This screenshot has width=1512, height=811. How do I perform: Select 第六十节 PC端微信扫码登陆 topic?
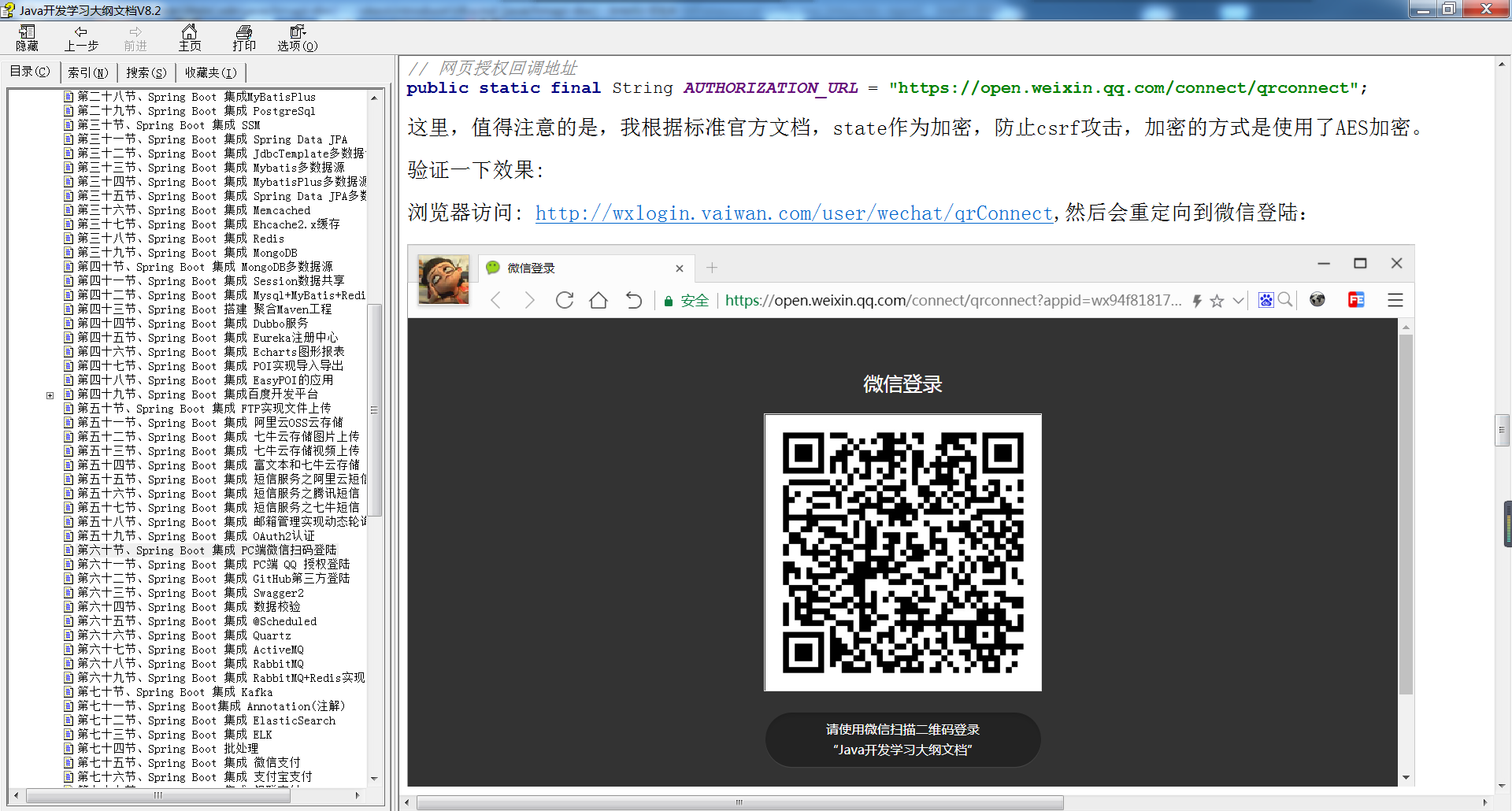point(206,550)
